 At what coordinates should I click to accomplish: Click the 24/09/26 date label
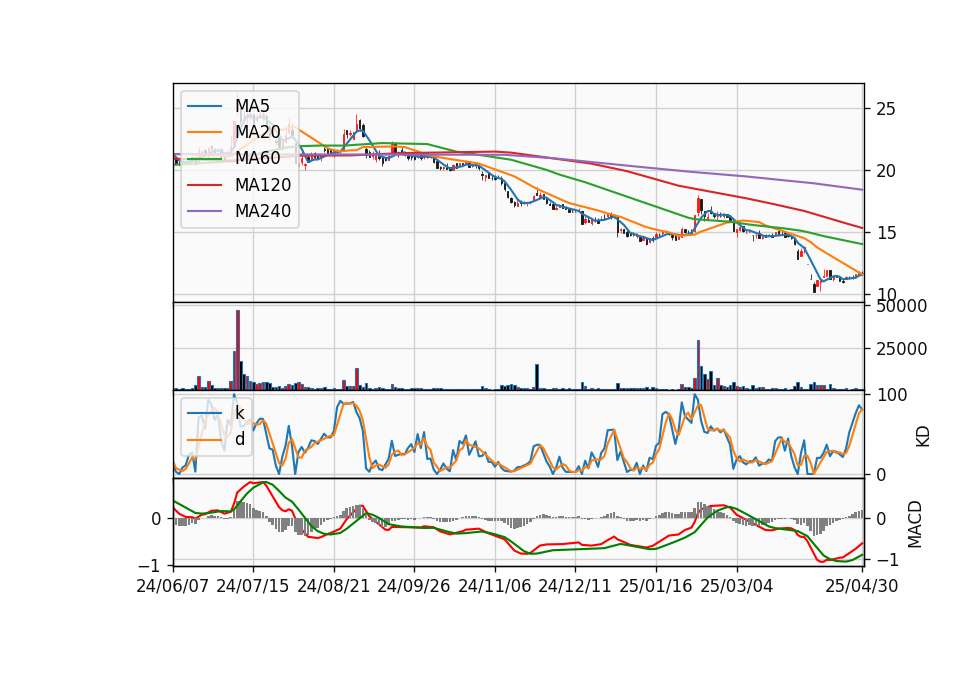(414, 587)
